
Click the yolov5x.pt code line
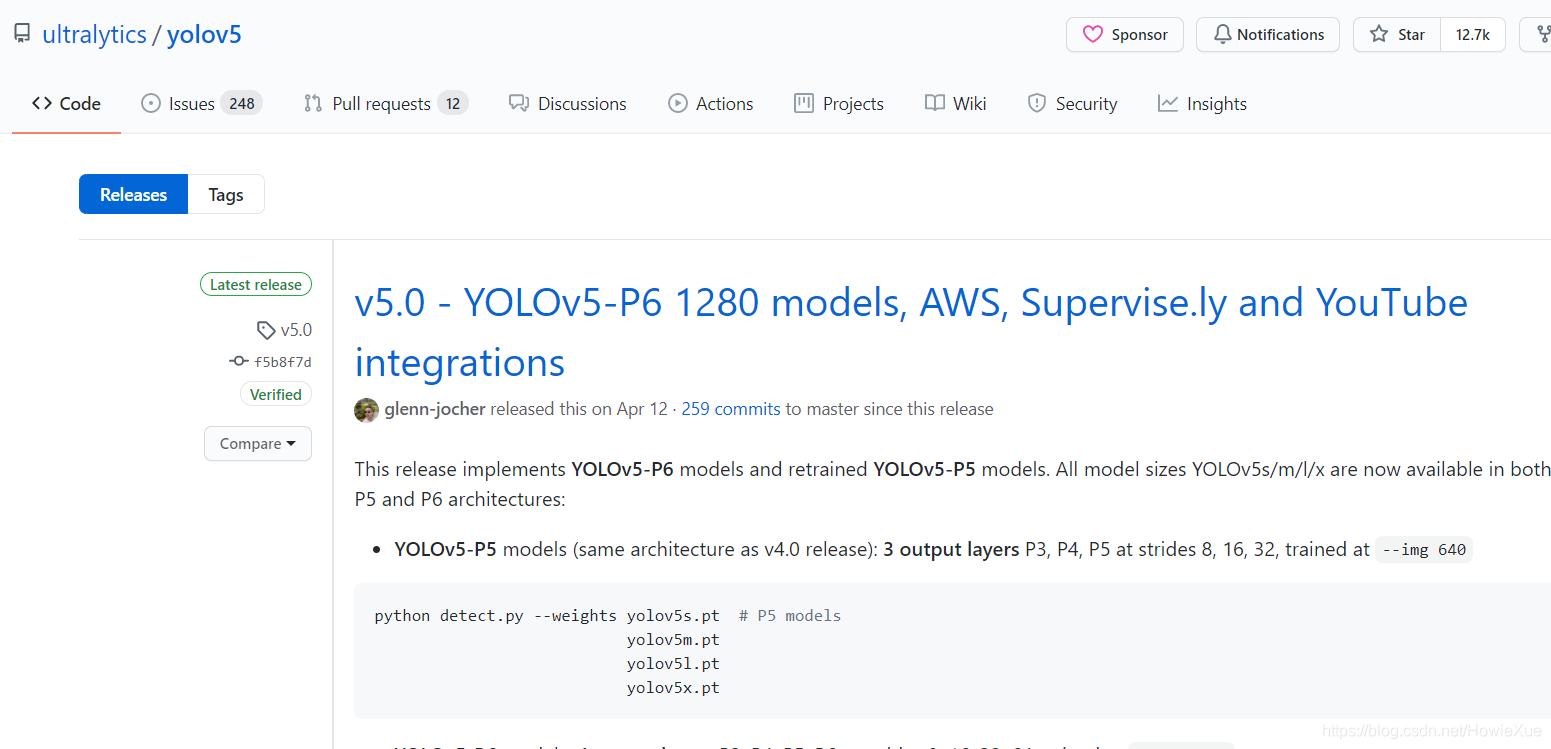[x=673, y=687]
